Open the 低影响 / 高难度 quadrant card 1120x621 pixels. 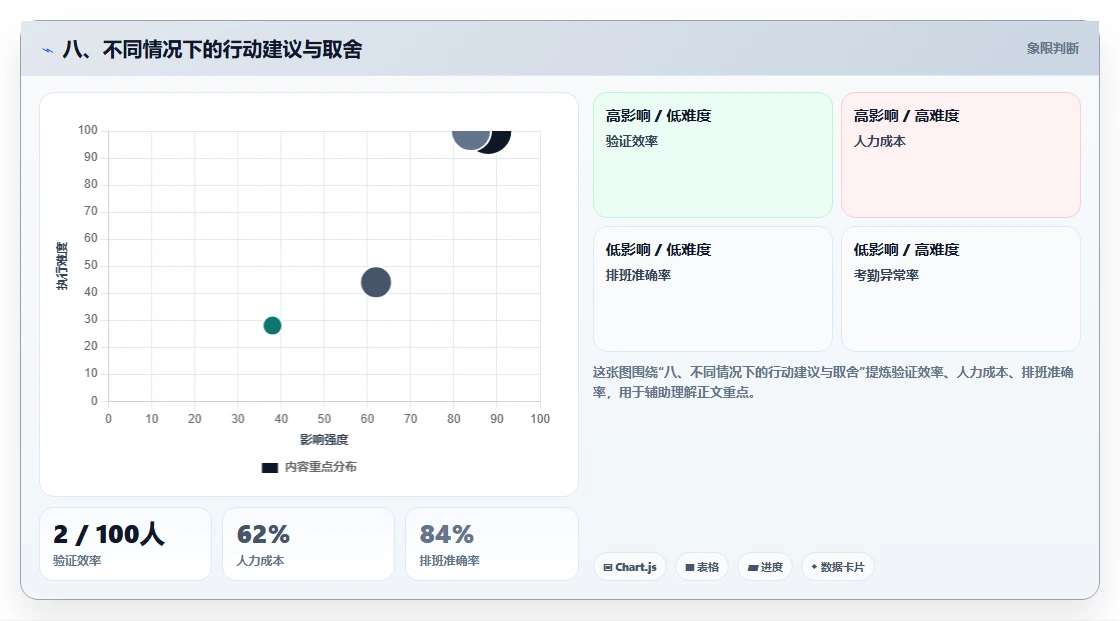pyautogui.click(x=960, y=289)
